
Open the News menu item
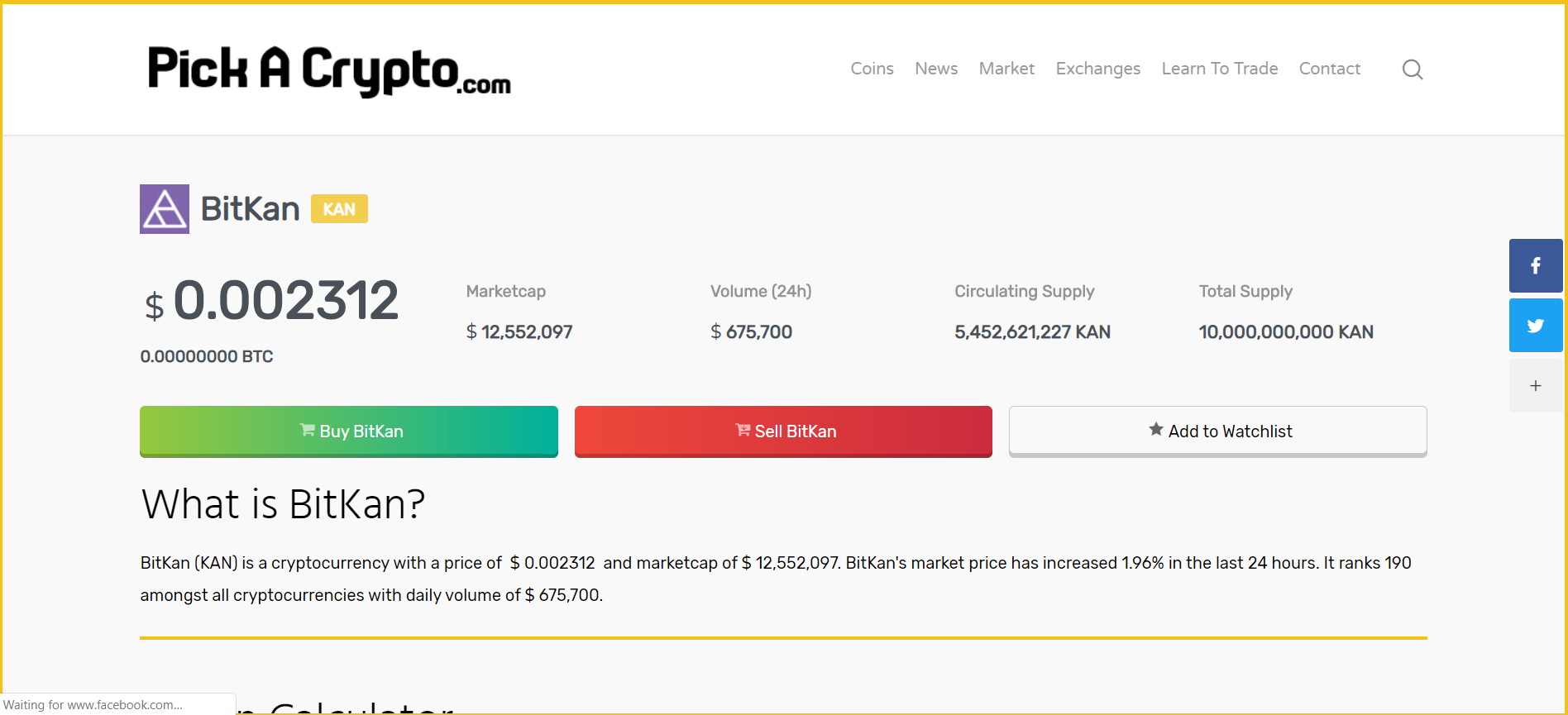click(936, 69)
